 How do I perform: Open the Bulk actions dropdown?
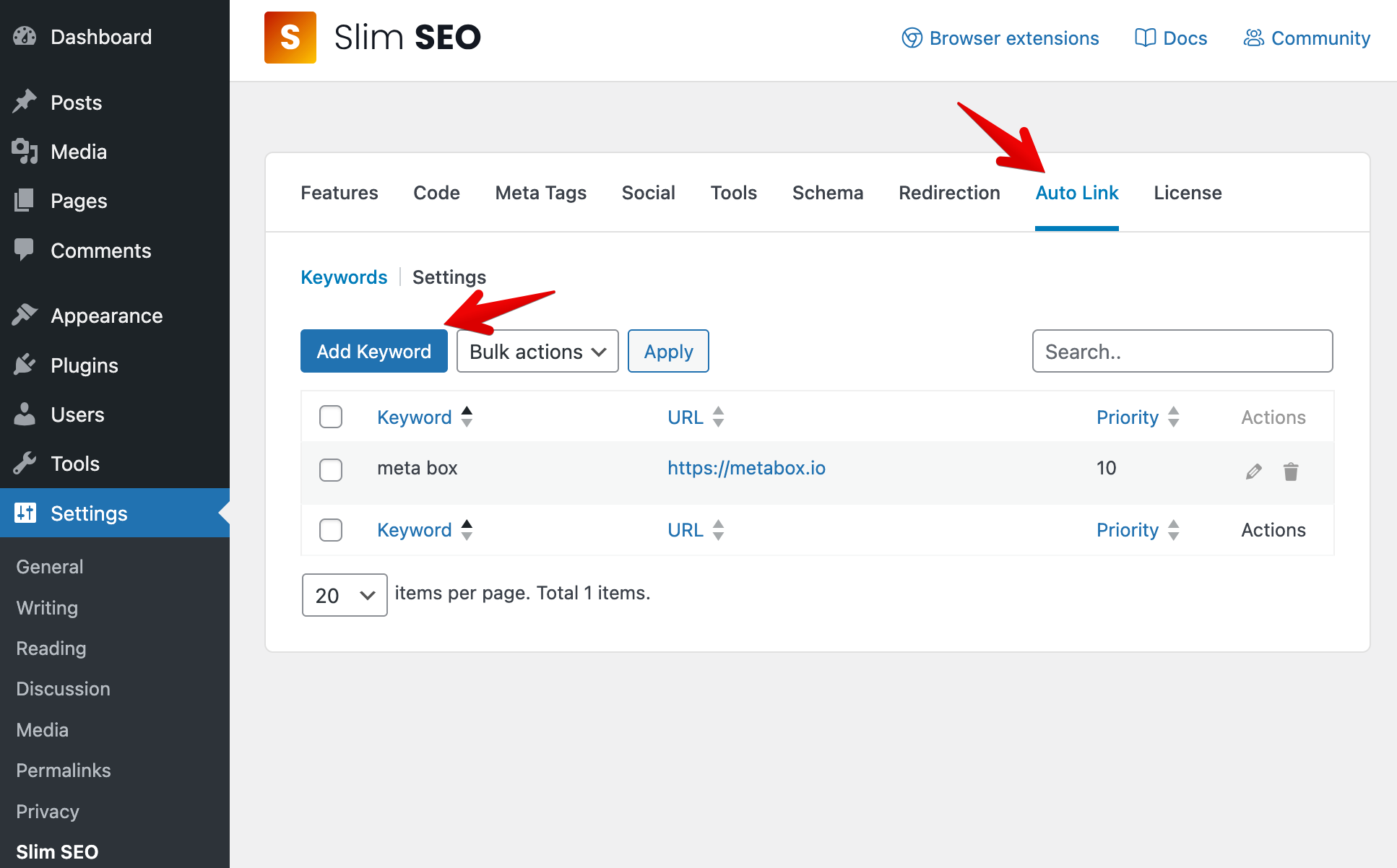coord(537,351)
